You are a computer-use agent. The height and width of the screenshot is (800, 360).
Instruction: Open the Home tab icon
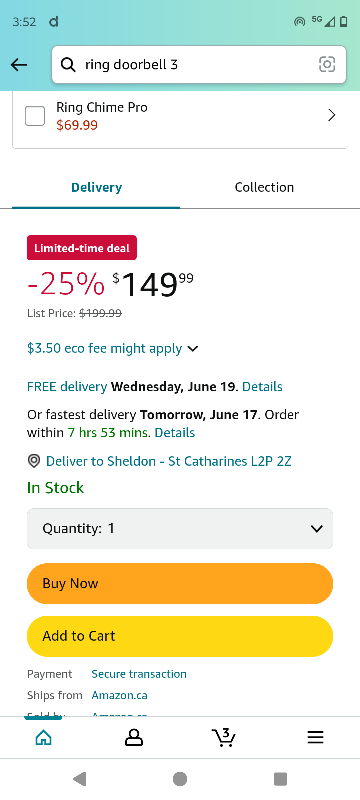[x=44, y=737]
